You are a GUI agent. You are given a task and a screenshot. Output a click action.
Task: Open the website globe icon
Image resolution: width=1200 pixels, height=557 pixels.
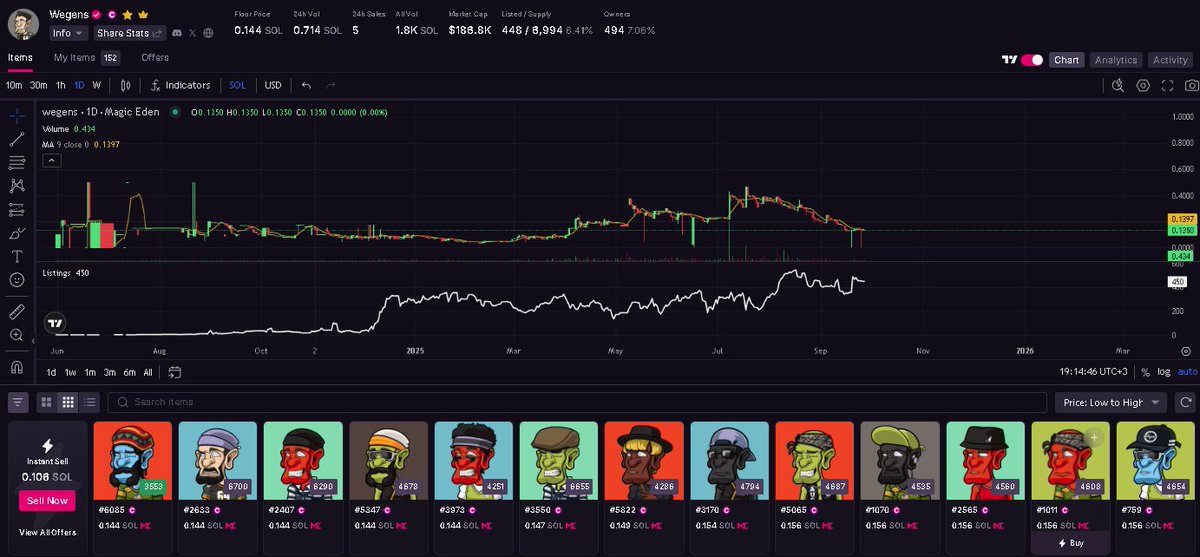coord(208,33)
